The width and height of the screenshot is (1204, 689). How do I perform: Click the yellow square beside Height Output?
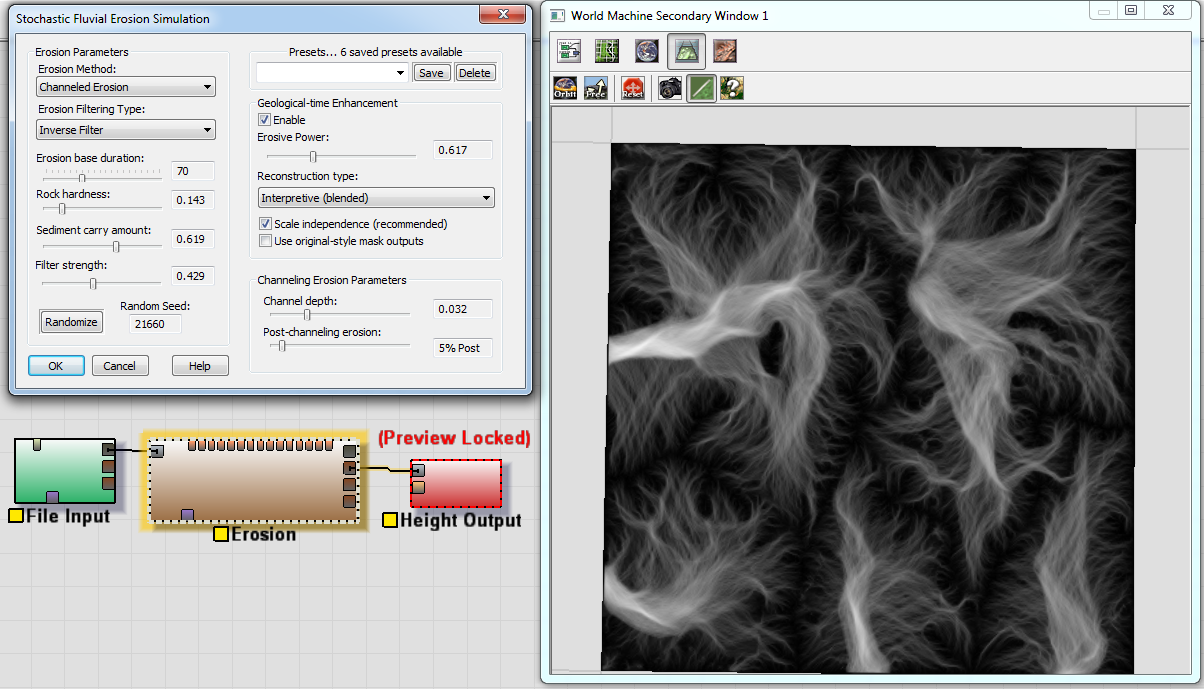point(390,520)
